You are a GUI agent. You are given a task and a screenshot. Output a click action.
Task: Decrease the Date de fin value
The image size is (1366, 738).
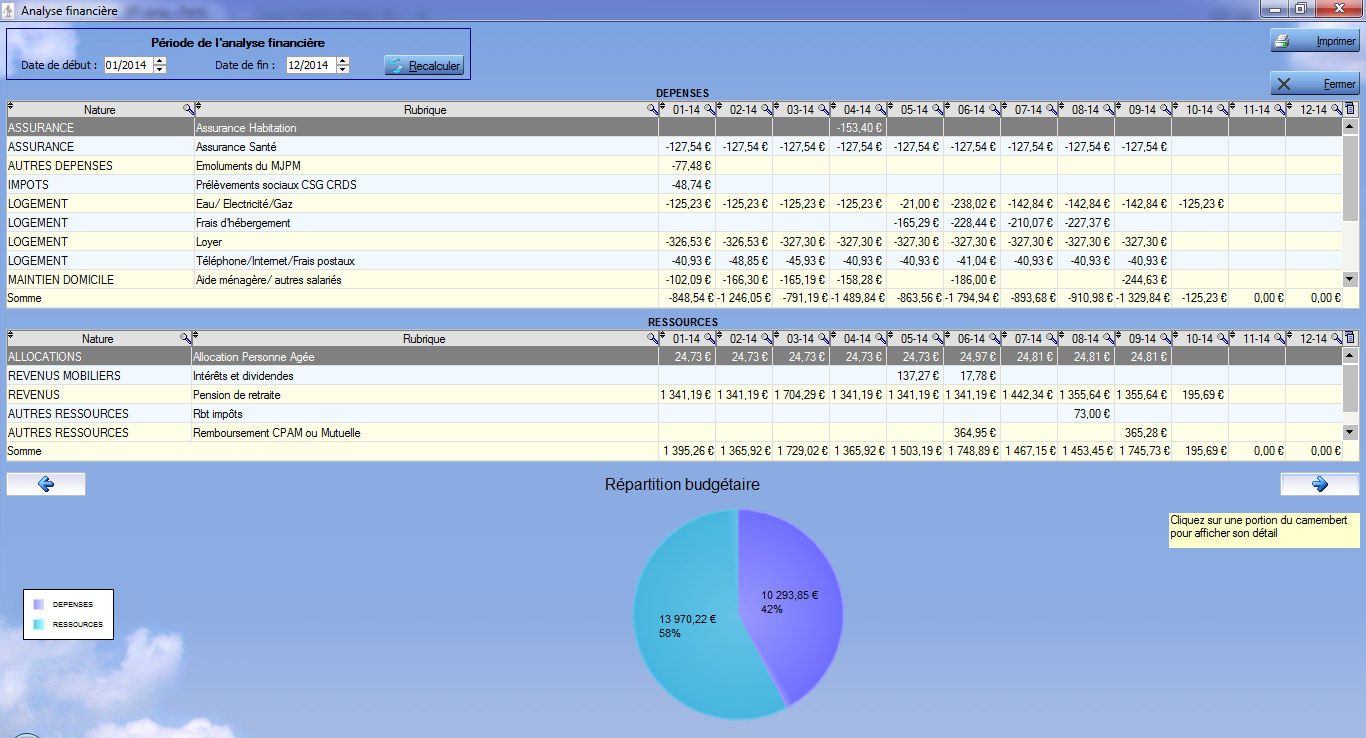tap(343, 69)
